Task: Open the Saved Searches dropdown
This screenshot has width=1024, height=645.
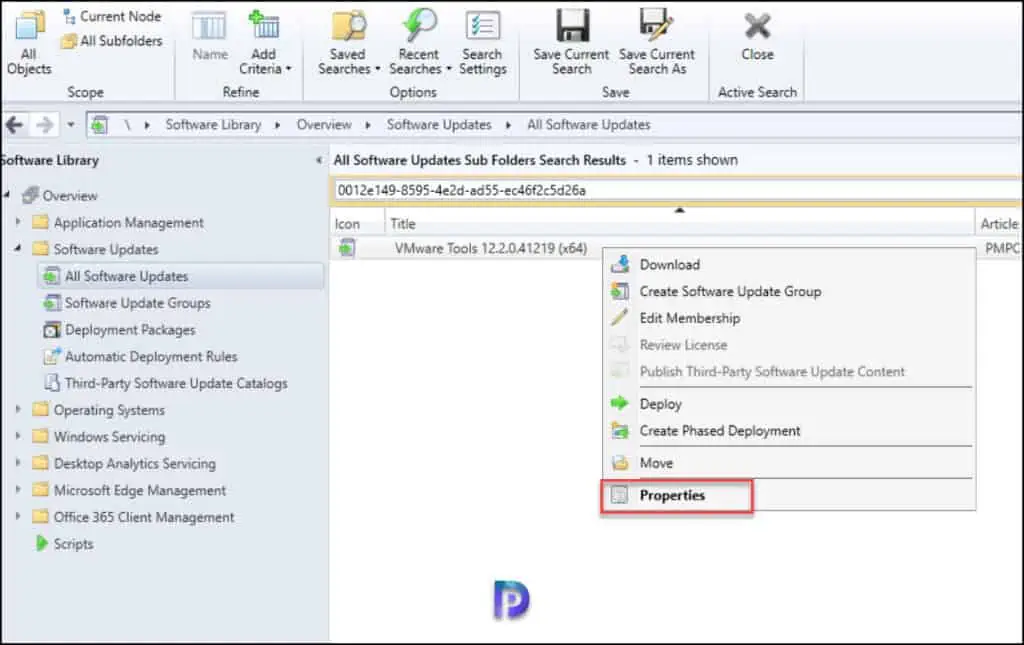Action: [349, 43]
